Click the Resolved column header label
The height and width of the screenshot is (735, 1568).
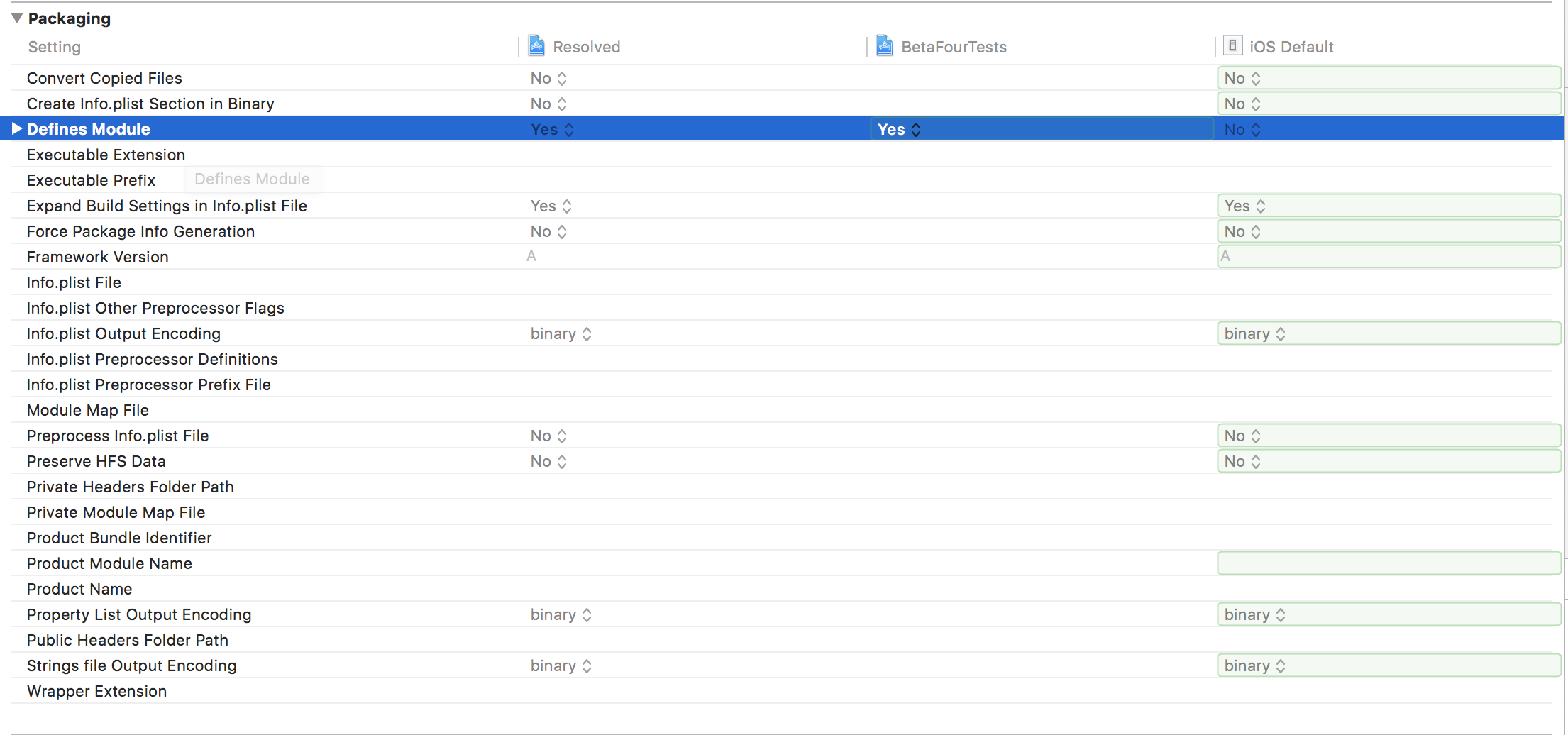[586, 47]
